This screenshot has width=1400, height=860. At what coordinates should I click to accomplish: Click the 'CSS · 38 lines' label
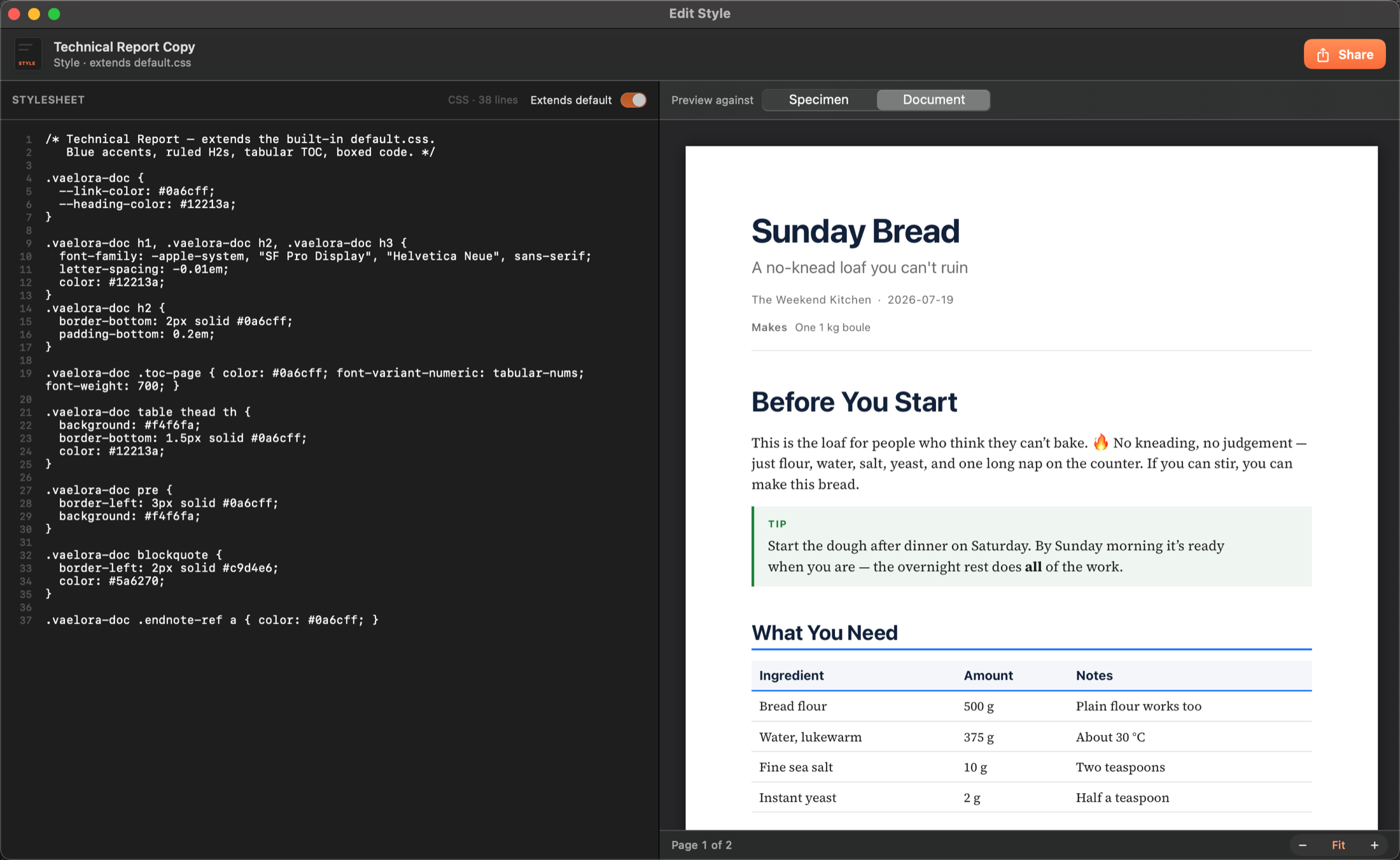click(x=482, y=100)
